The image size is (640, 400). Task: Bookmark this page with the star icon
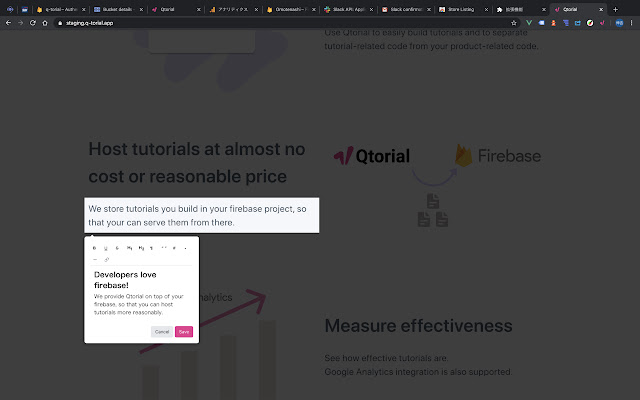coord(514,23)
